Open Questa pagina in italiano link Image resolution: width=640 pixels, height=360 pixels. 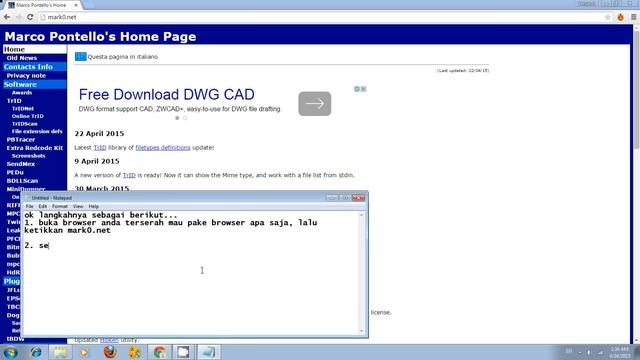(122, 57)
